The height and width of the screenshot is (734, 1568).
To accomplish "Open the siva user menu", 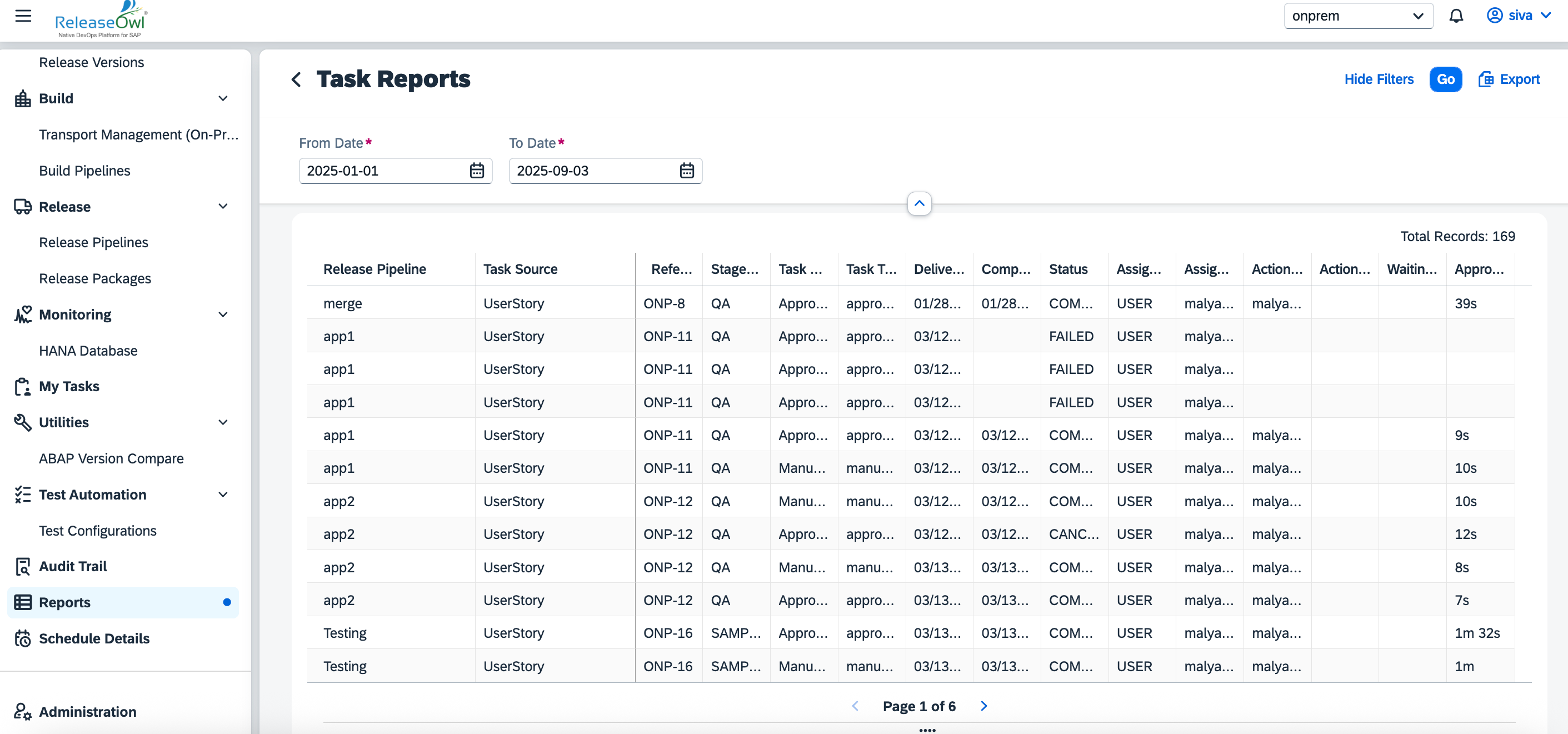I will click(1519, 16).
